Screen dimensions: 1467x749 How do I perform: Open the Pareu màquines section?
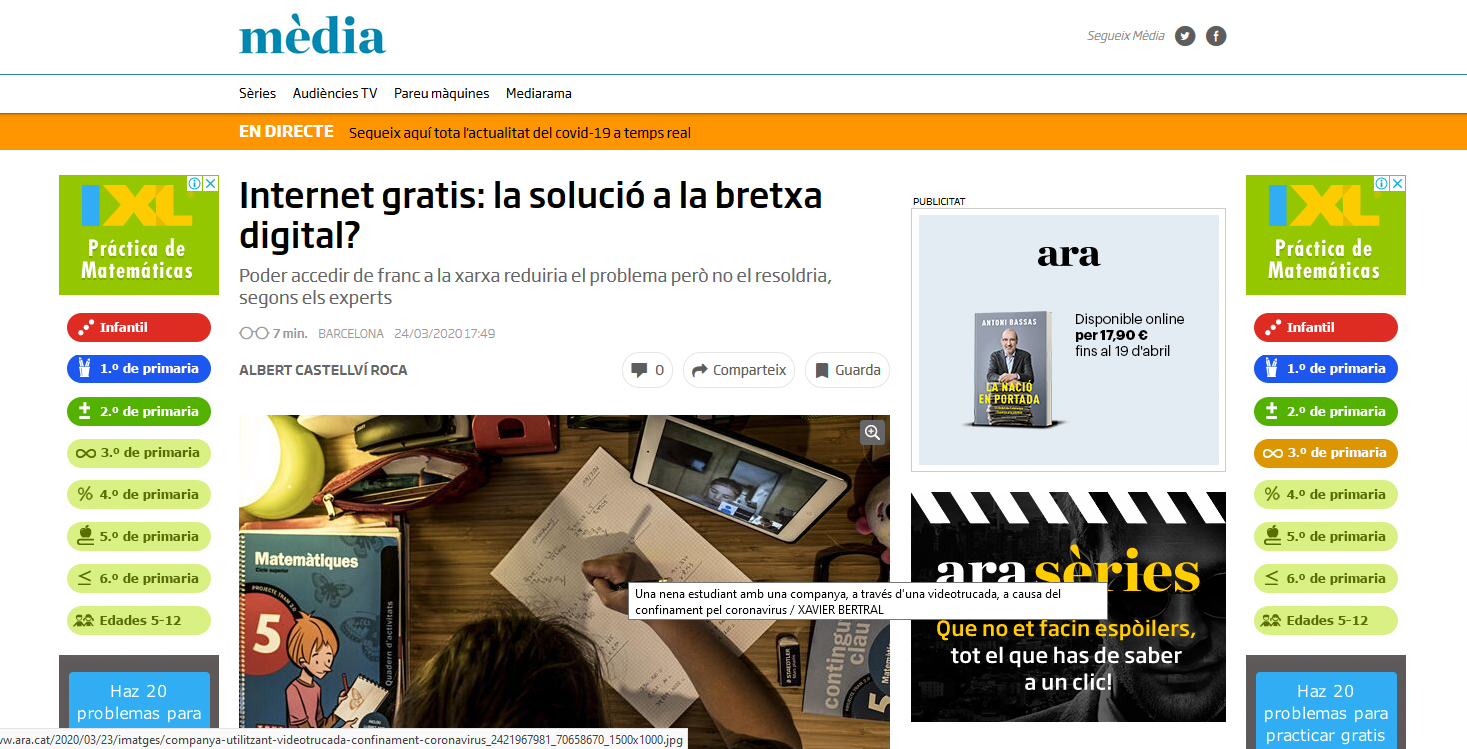coord(441,93)
